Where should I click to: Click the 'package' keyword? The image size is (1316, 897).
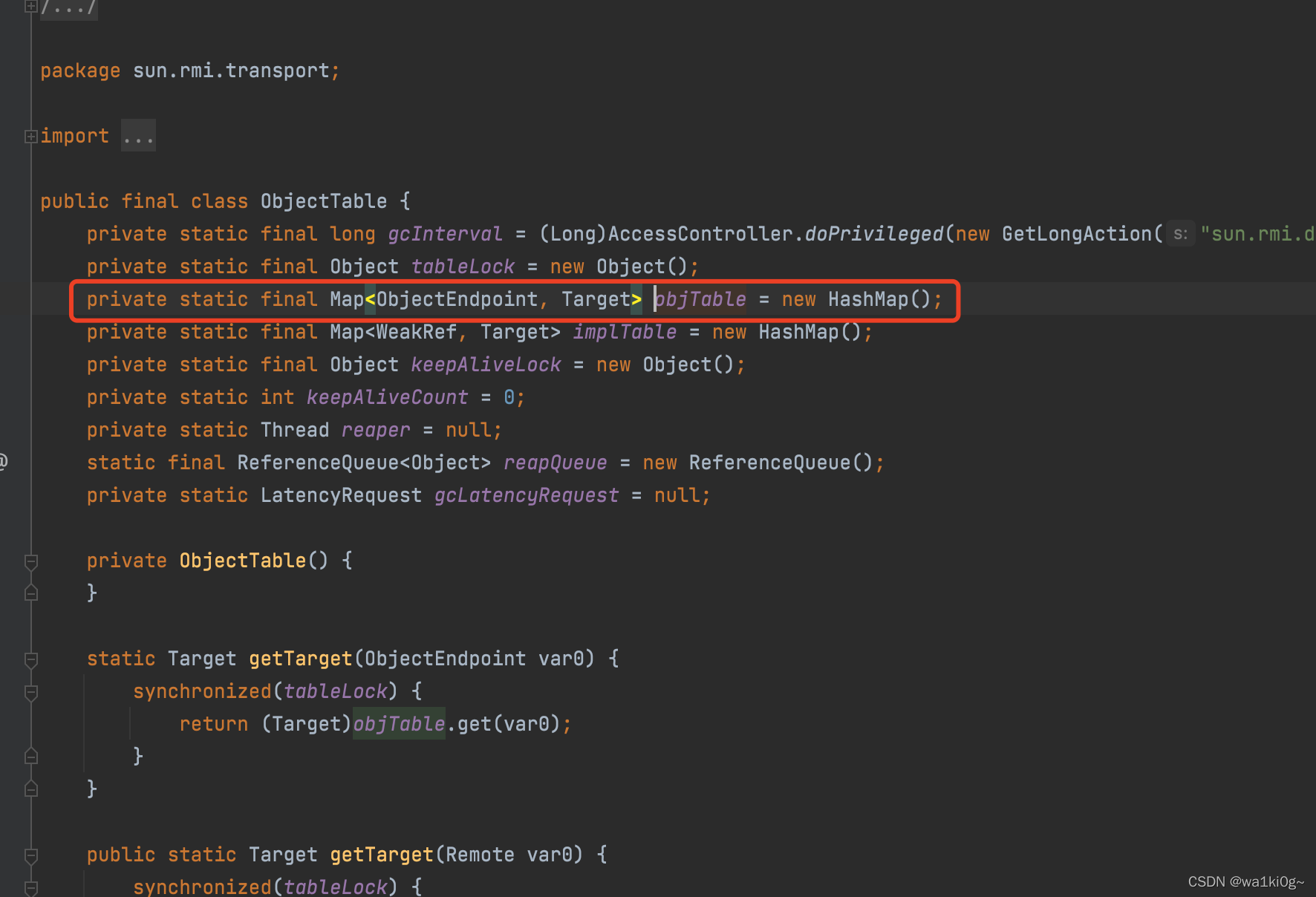(x=80, y=71)
